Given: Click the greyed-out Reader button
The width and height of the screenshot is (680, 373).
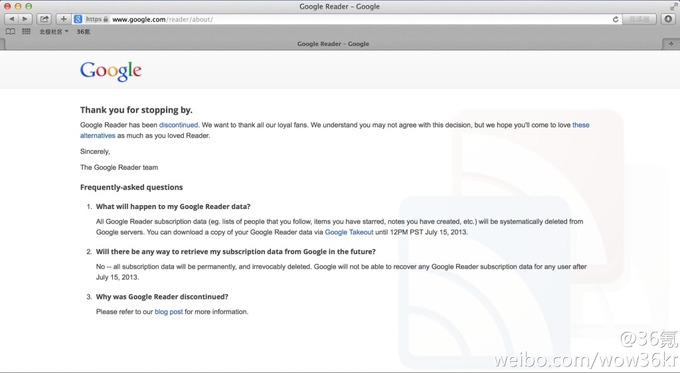Looking at the screenshot, I should [x=639, y=19].
